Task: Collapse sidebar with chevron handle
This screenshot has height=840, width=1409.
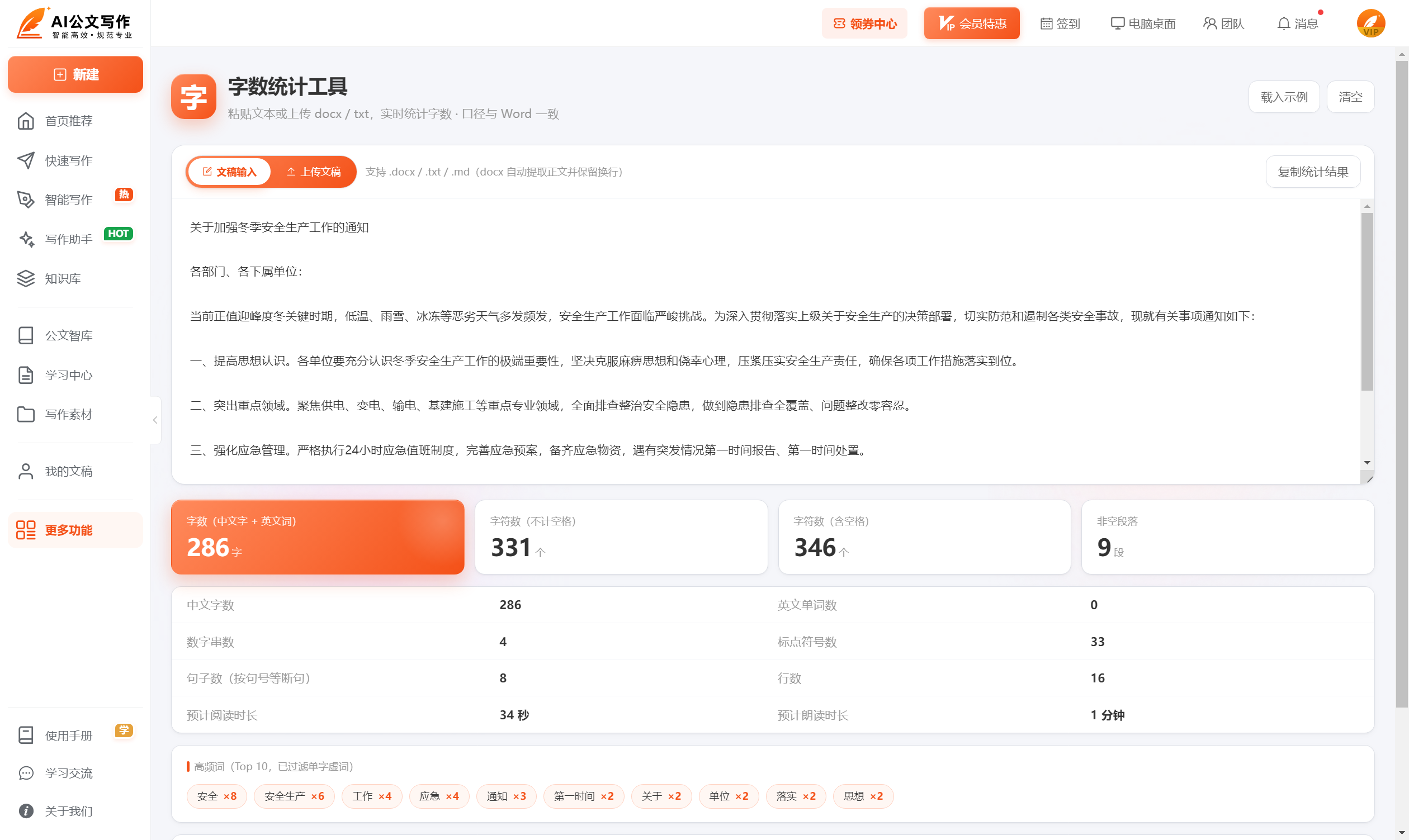Action: point(155,420)
